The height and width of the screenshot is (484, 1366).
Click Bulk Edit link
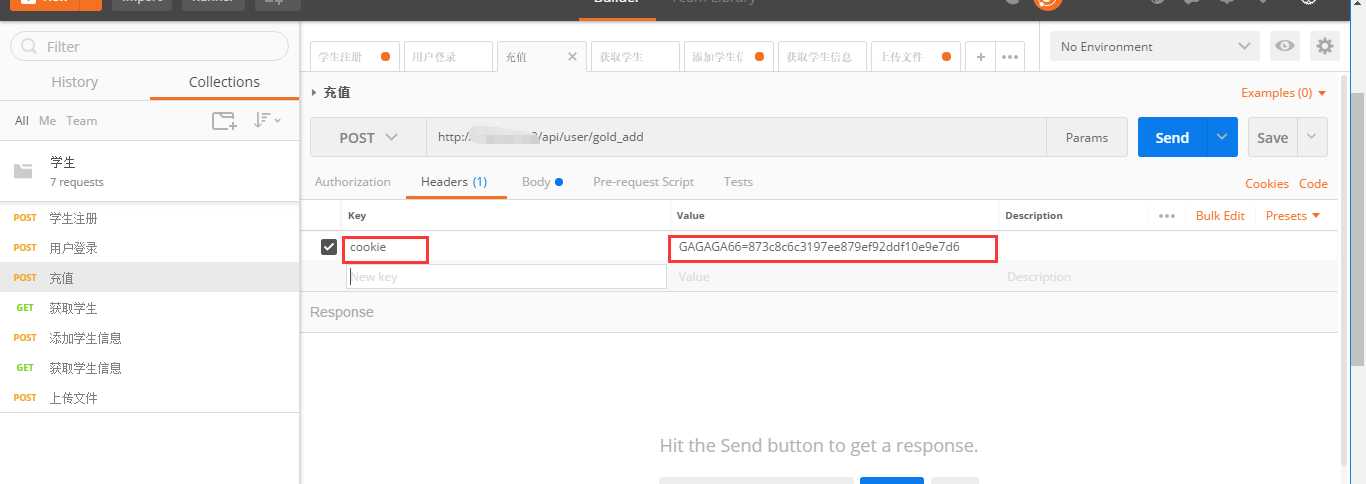[1220, 215]
